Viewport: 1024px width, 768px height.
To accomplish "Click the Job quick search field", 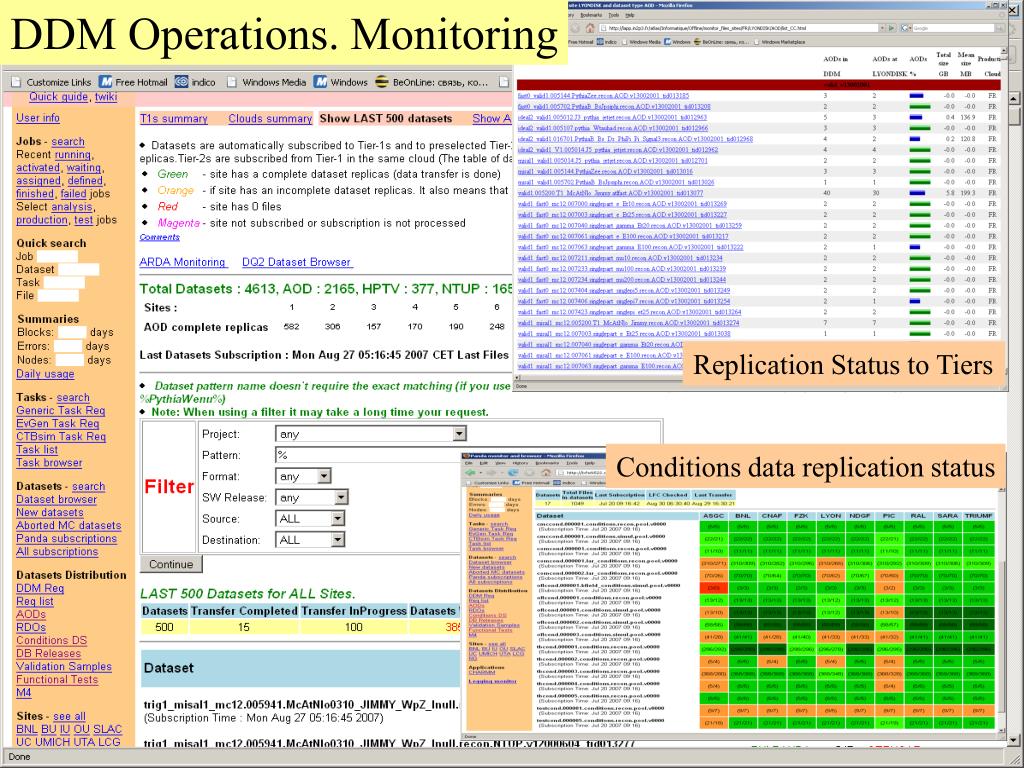I will 57,256.
